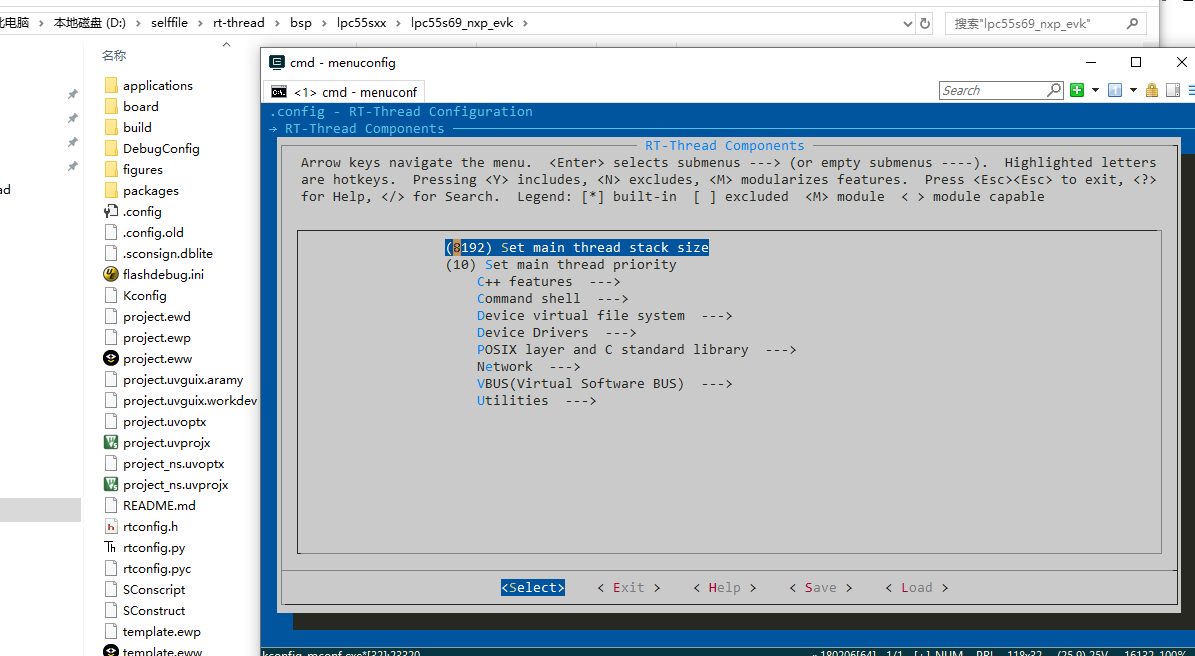
Task: Select project.uvguix.aramy file name
Action: (x=183, y=379)
